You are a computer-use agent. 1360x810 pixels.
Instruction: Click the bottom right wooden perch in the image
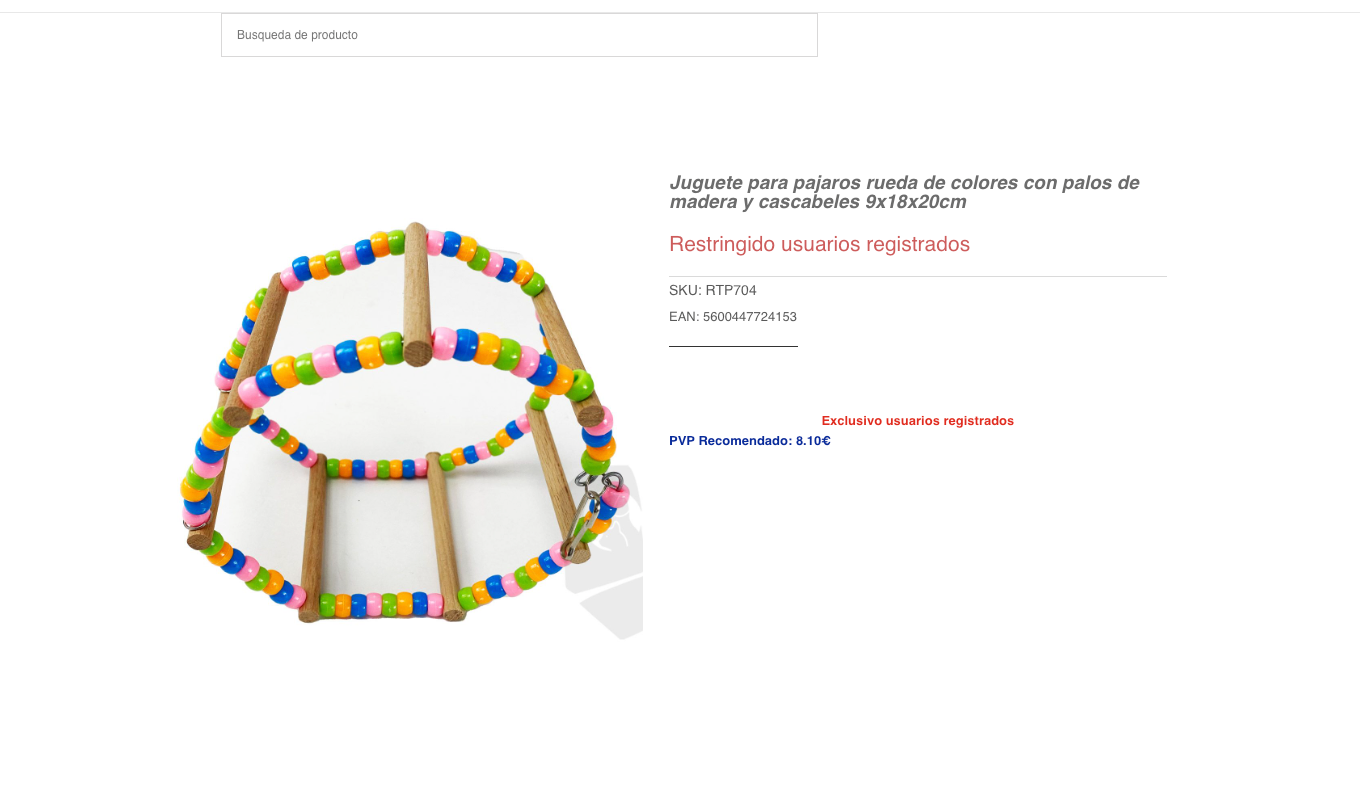446,537
